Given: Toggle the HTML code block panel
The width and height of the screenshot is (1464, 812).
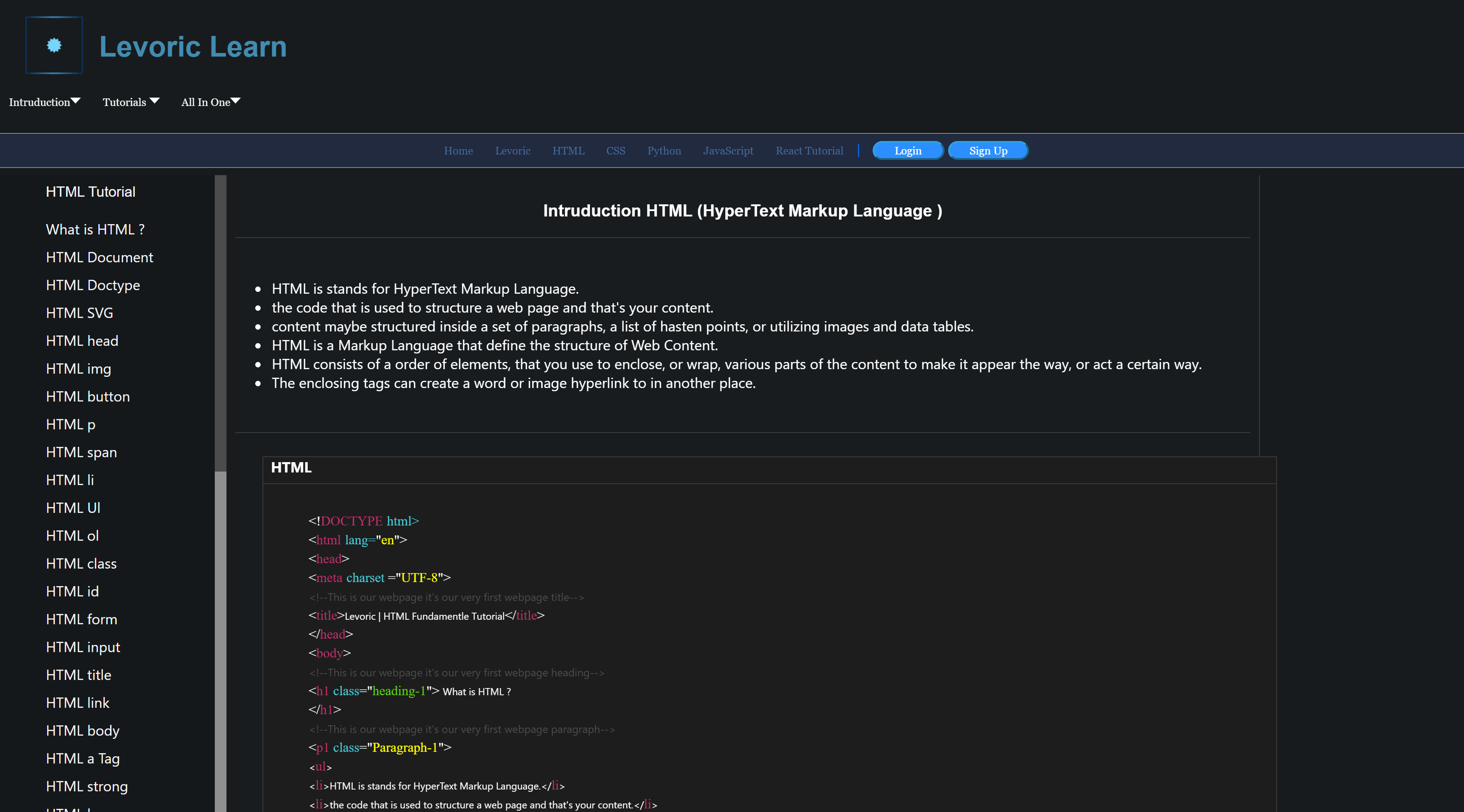Looking at the screenshot, I should pos(291,467).
